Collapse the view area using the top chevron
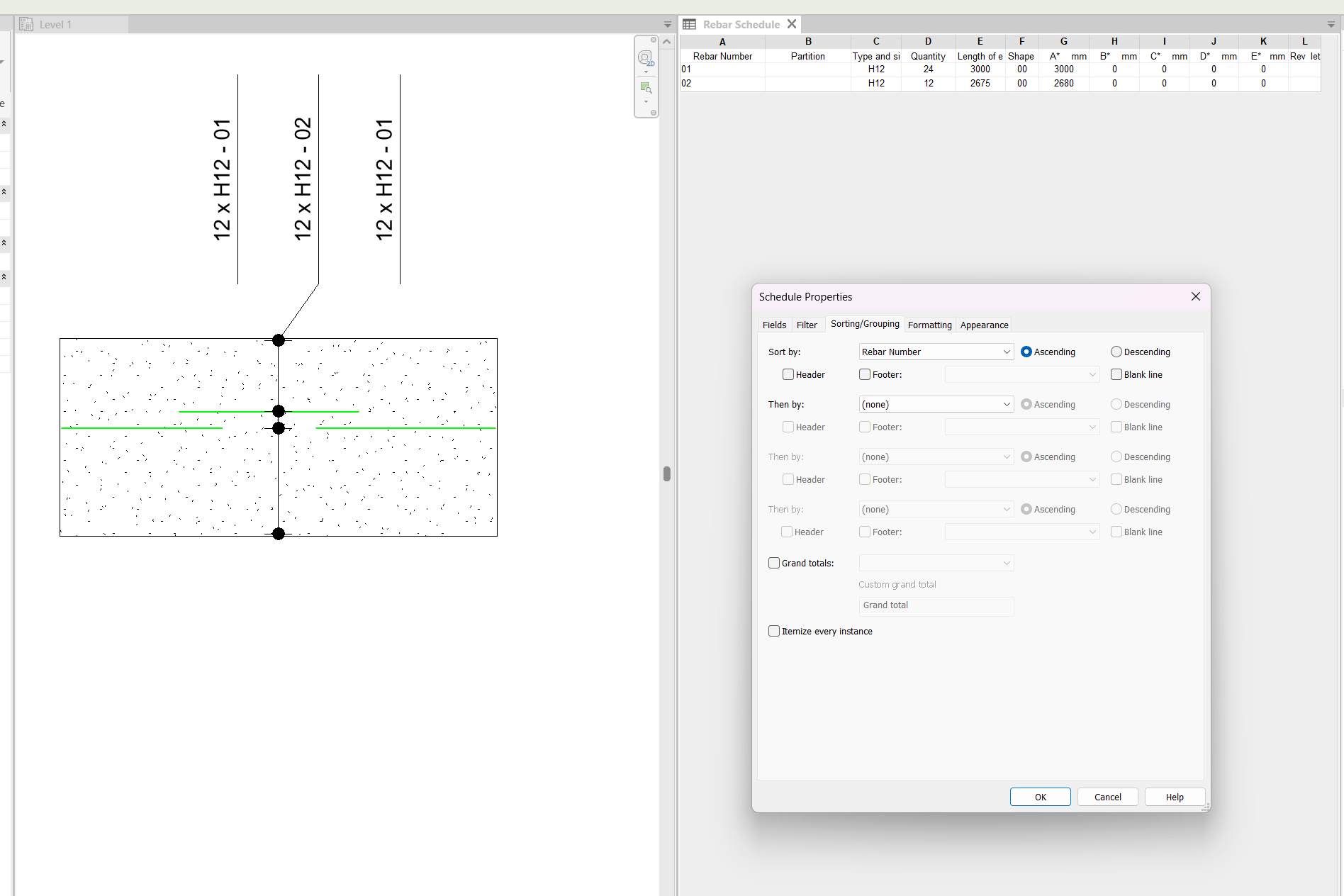This screenshot has width=1344, height=896. pyautogui.click(x=666, y=41)
